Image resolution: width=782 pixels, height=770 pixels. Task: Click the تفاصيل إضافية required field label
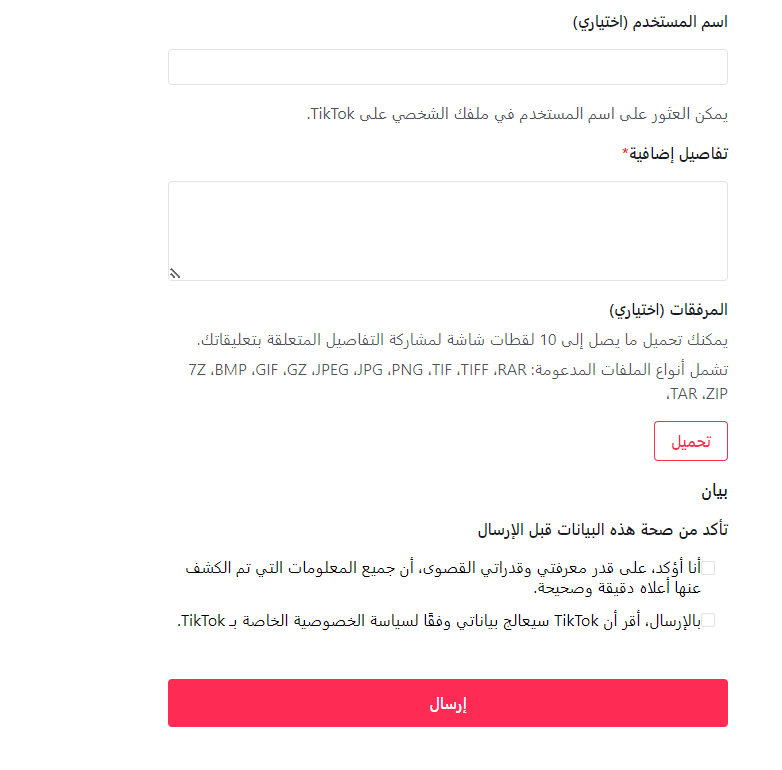click(x=679, y=154)
